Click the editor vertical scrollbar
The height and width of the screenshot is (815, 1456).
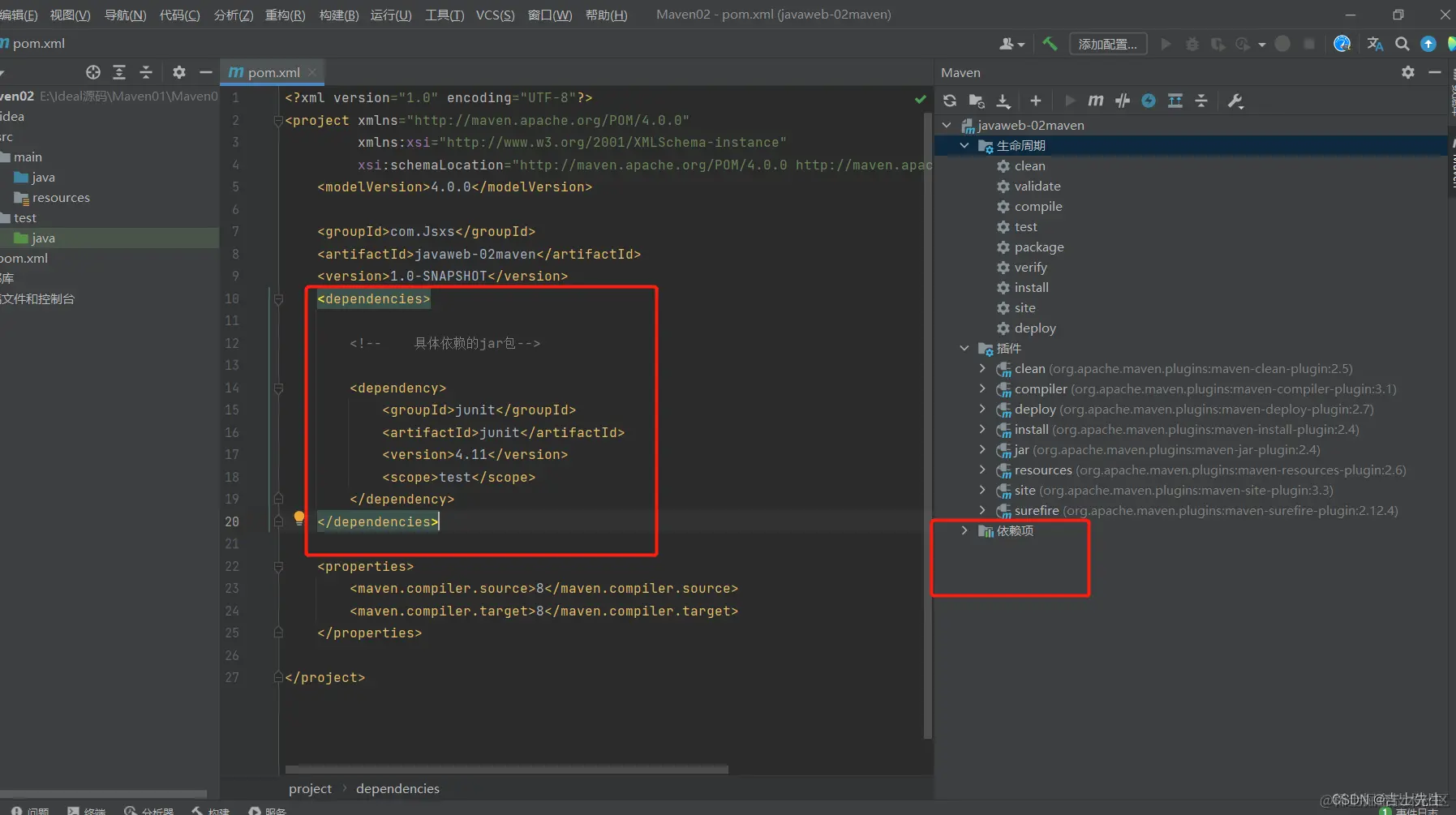click(928, 425)
